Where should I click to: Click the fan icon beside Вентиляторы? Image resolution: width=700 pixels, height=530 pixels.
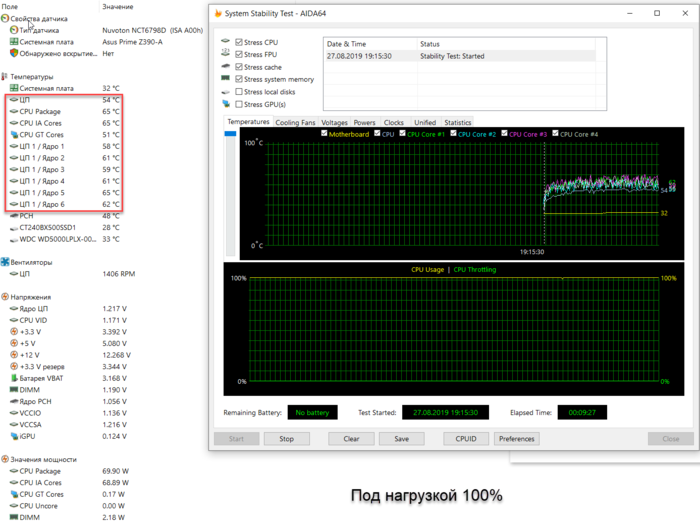point(5,262)
